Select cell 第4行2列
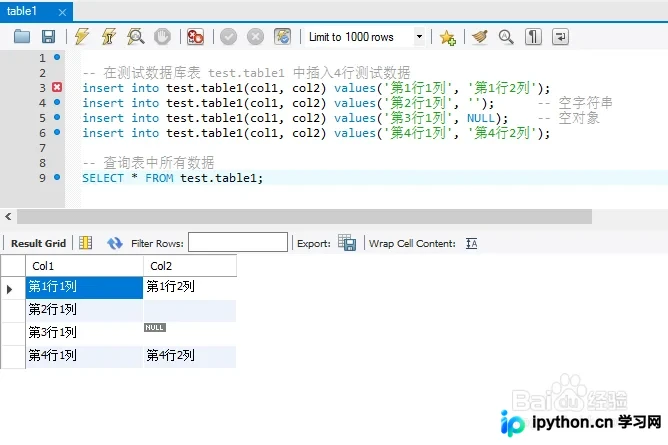This screenshot has width=668, height=445. [190, 356]
